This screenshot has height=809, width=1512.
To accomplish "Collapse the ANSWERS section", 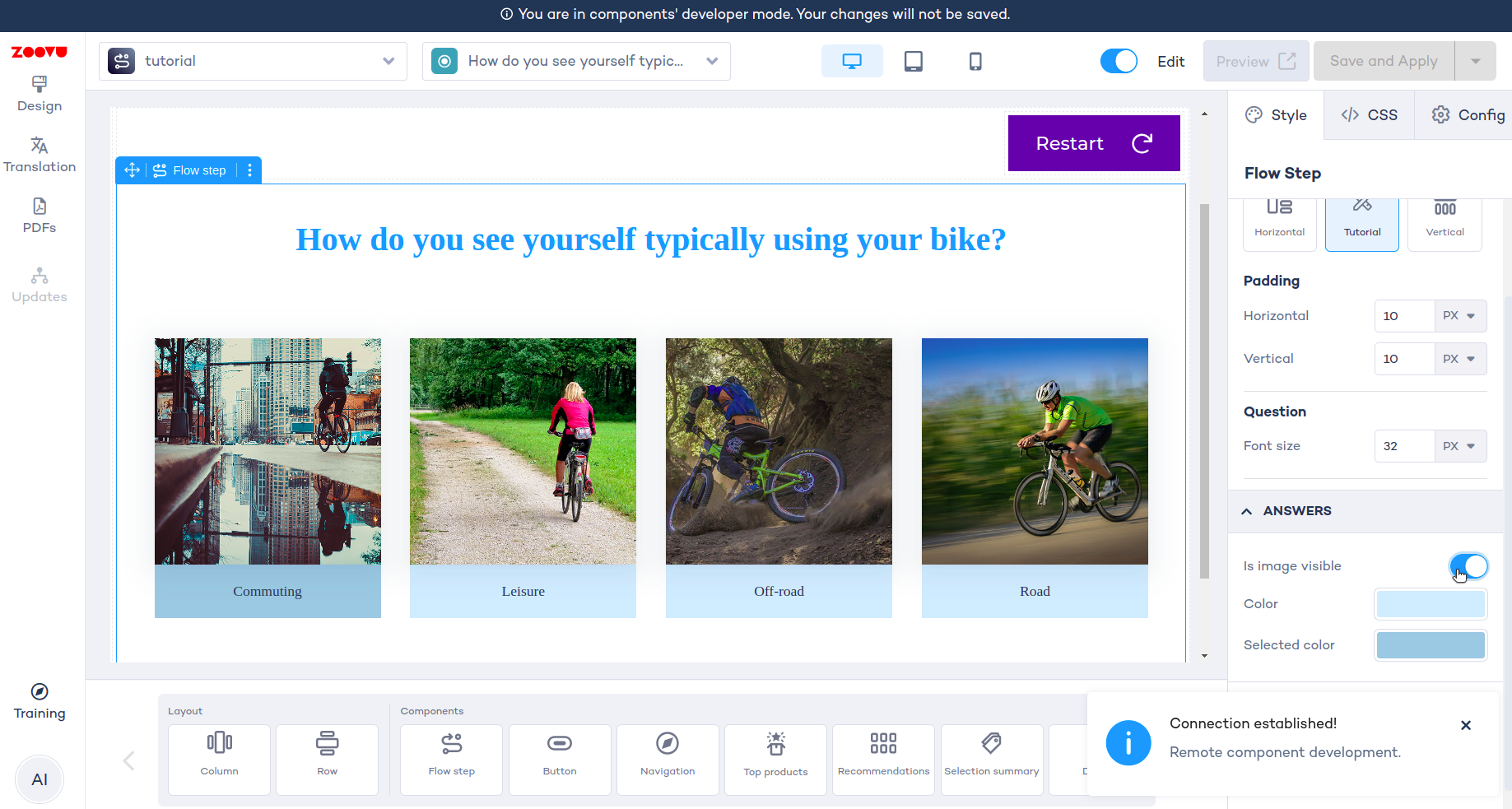I will [1247, 511].
